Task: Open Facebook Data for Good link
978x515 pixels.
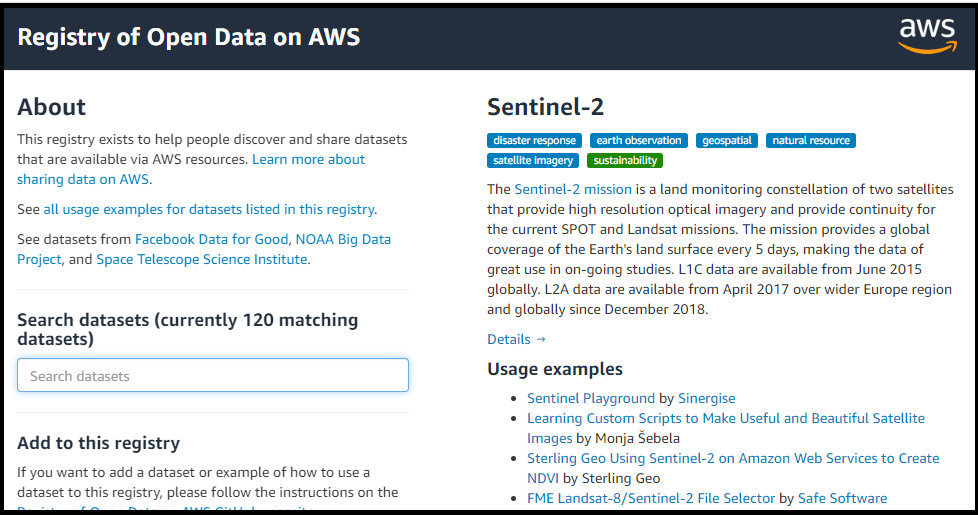Action: [211, 239]
